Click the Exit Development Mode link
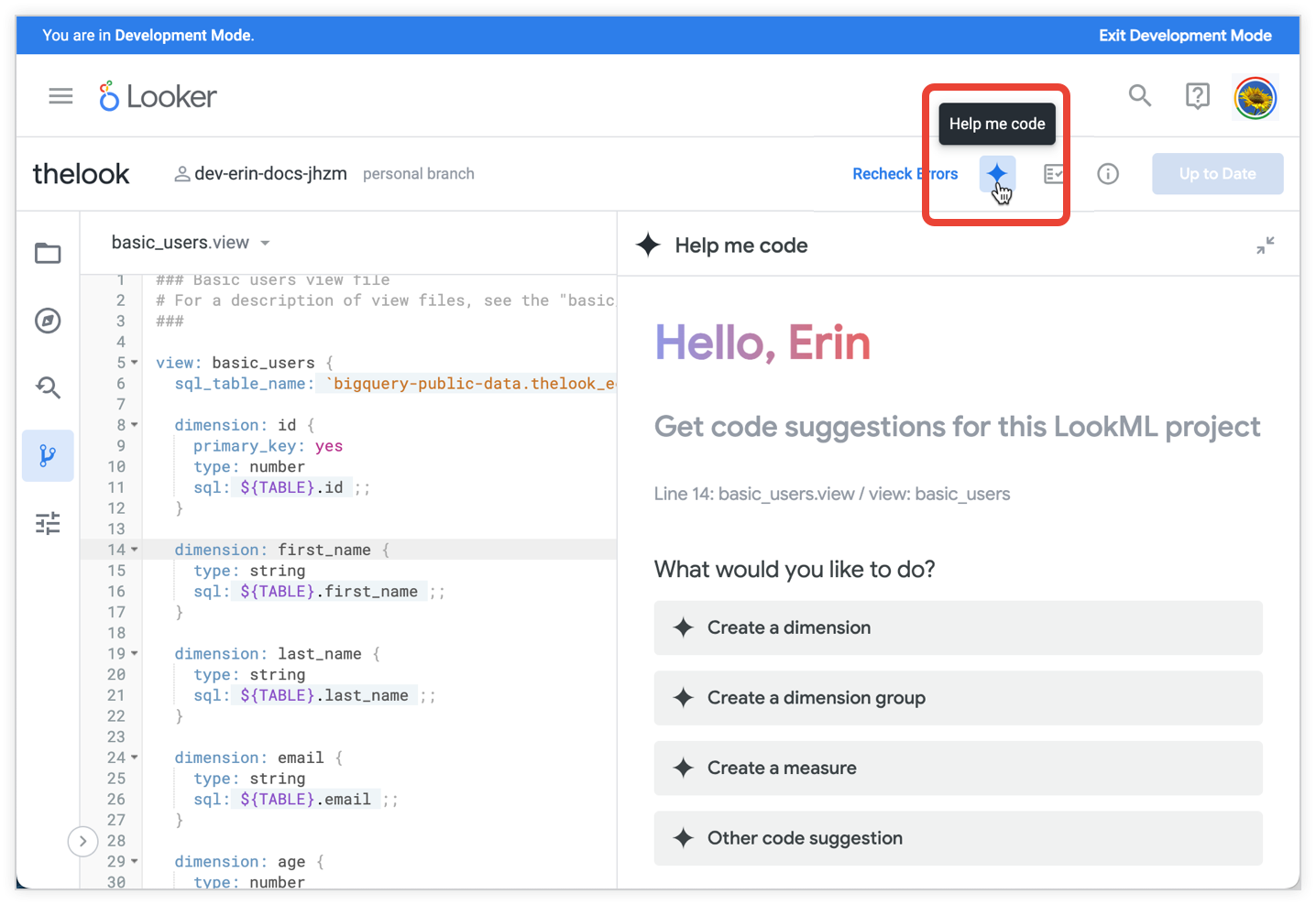Image resolution: width=1316 pixels, height=905 pixels. click(x=1185, y=35)
